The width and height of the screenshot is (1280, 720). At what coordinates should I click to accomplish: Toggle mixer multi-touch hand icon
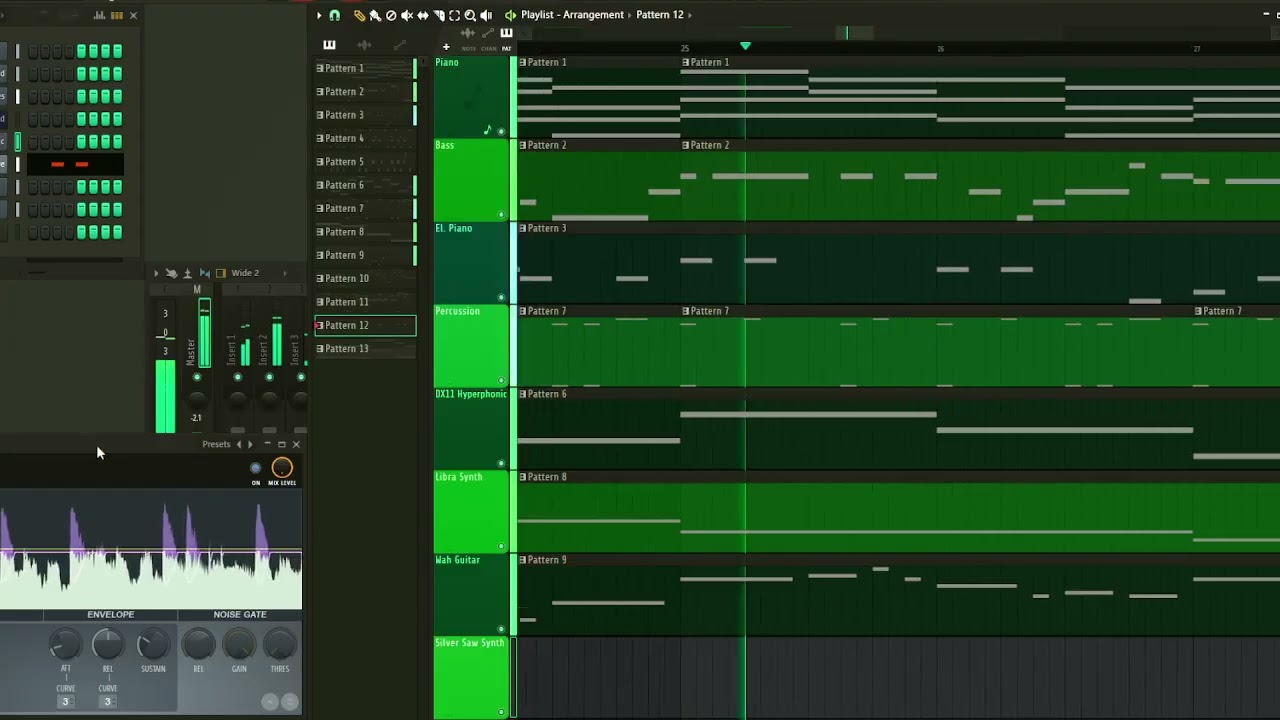coord(171,273)
